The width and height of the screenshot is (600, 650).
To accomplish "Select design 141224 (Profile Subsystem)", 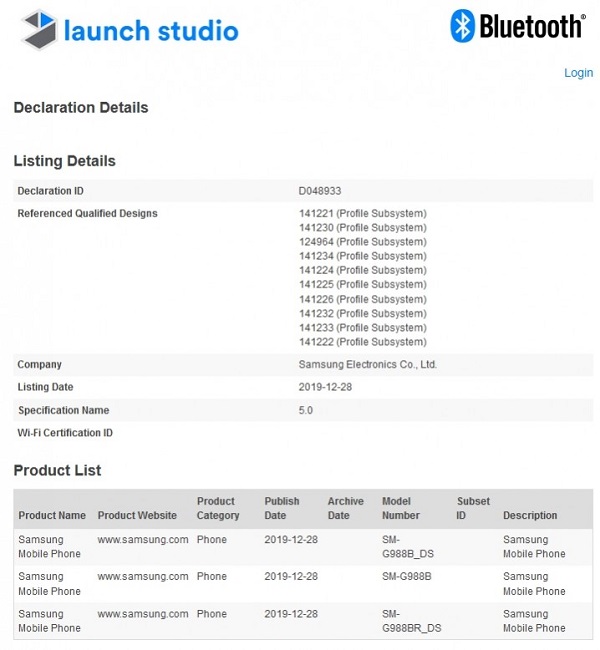I will pyautogui.click(x=362, y=270).
